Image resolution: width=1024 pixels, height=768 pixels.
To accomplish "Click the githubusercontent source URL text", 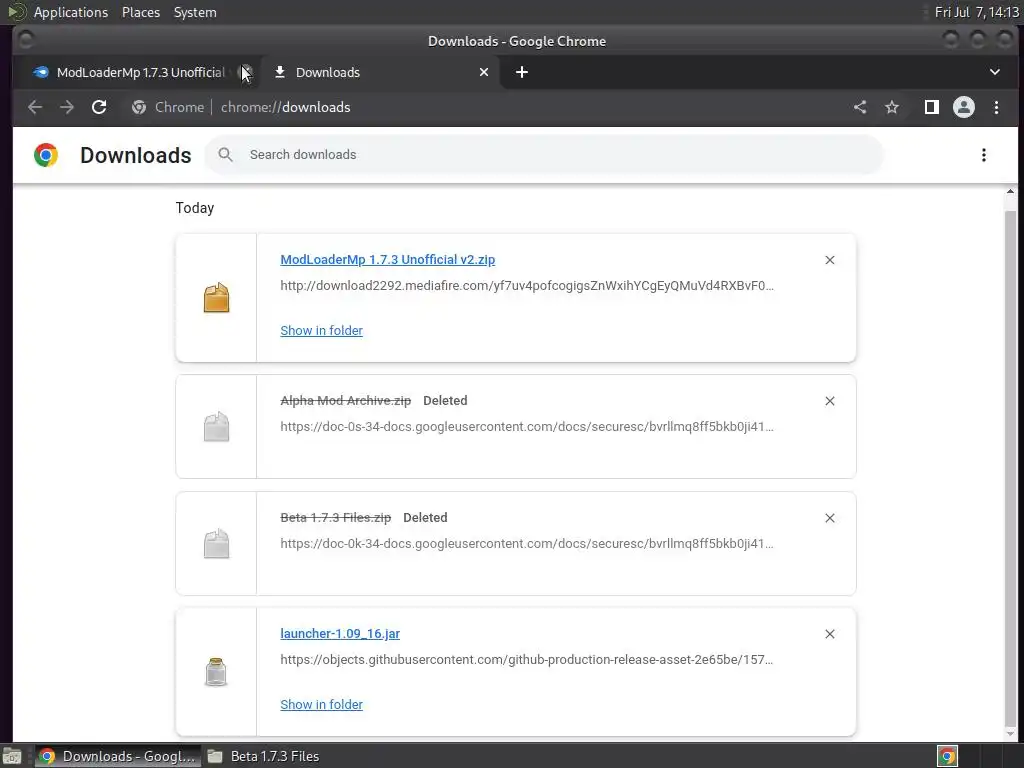I will pyautogui.click(x=526, y=660).
